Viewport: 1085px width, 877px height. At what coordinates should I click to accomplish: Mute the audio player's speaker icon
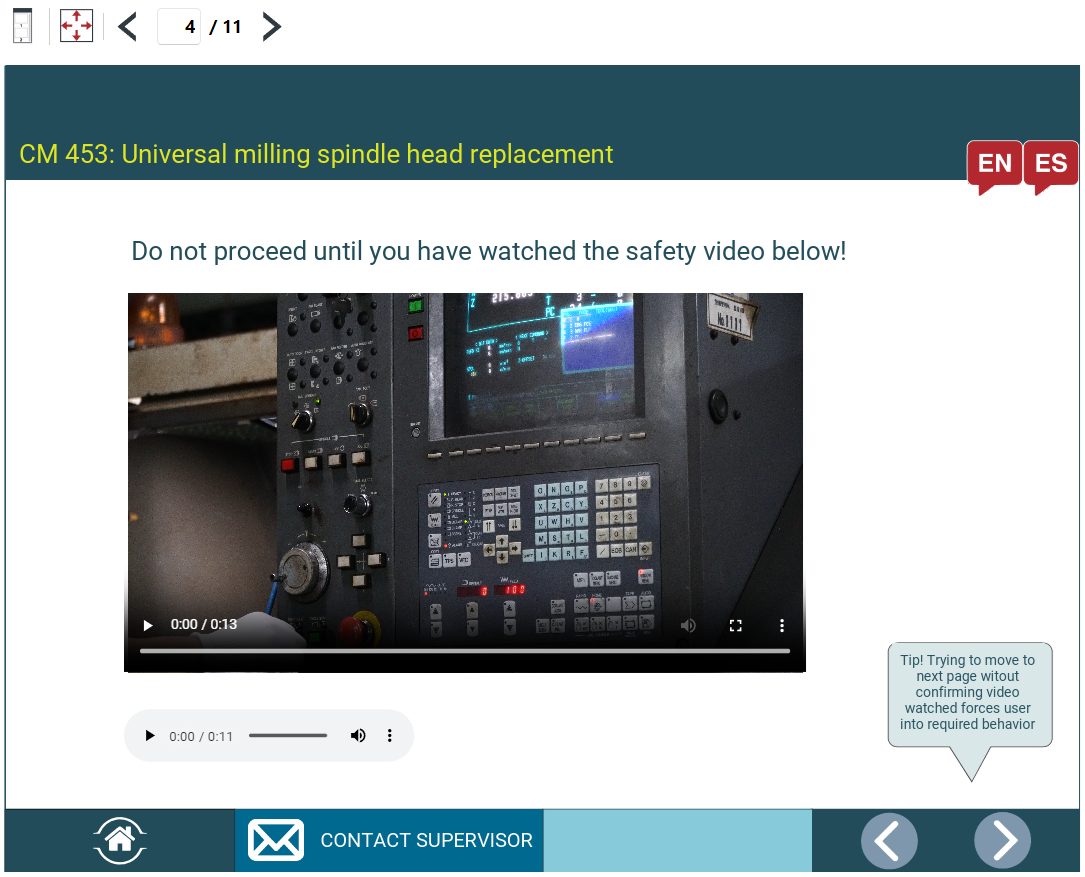click(x=357, y=735)
